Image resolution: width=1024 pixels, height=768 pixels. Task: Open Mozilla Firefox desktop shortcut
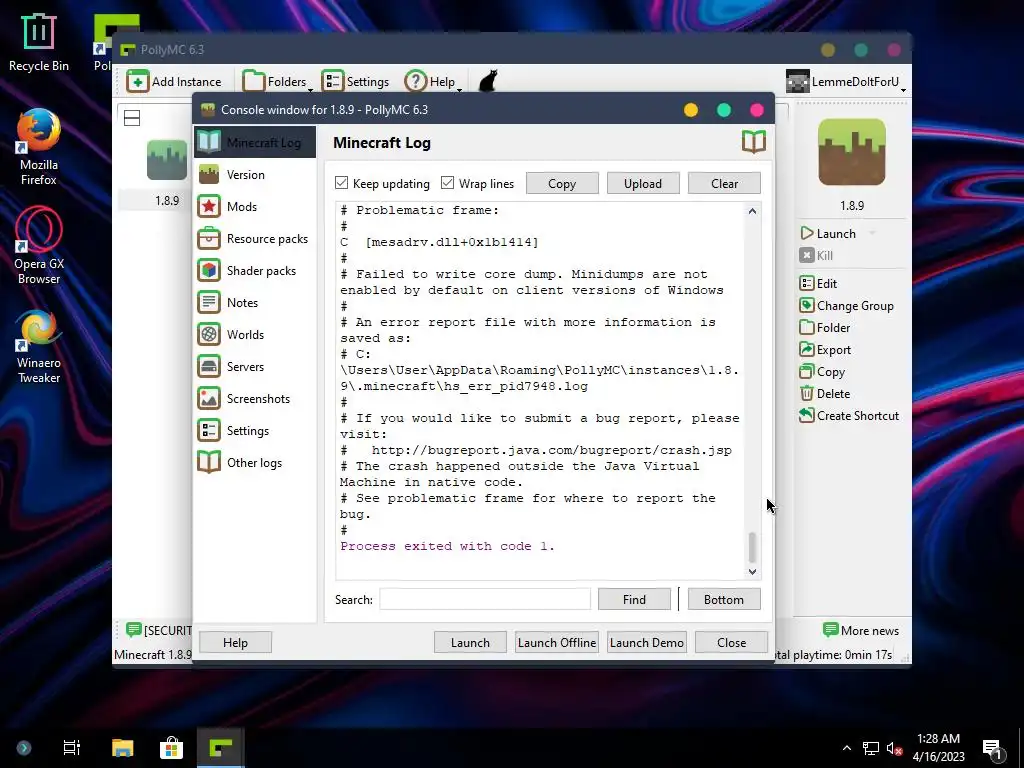[x=39, y=147]
